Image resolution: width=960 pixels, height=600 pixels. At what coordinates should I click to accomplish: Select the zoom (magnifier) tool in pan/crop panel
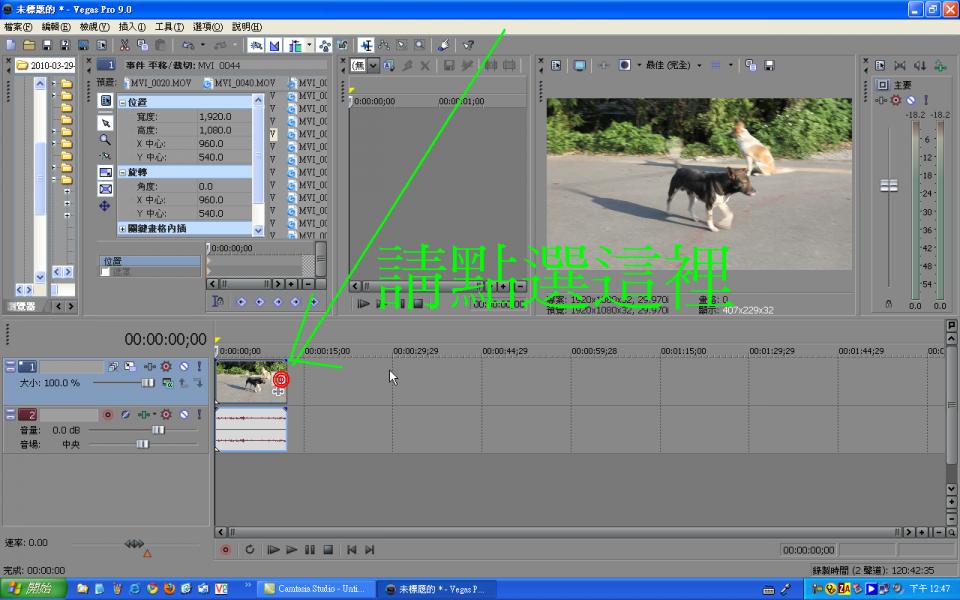105,140
